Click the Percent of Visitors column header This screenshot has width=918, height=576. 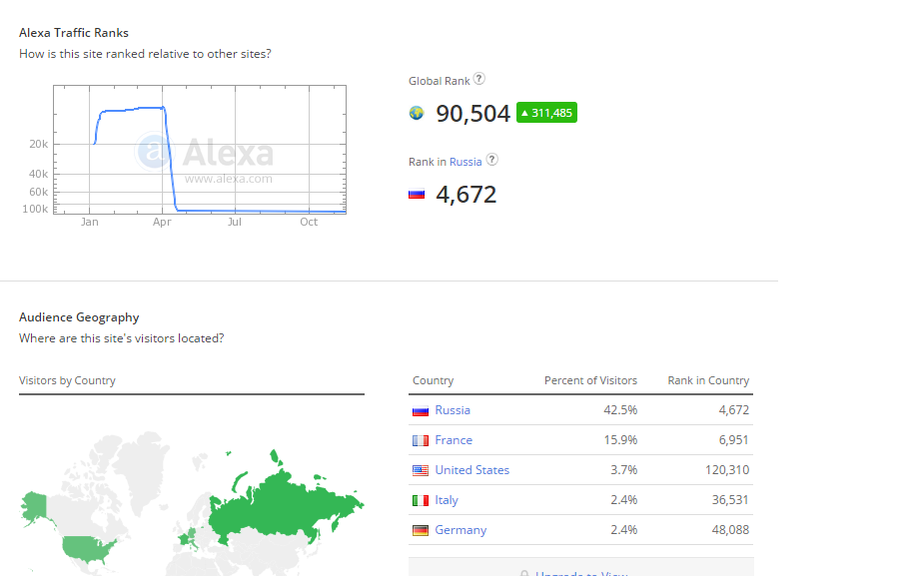click(x=591, y=380)
